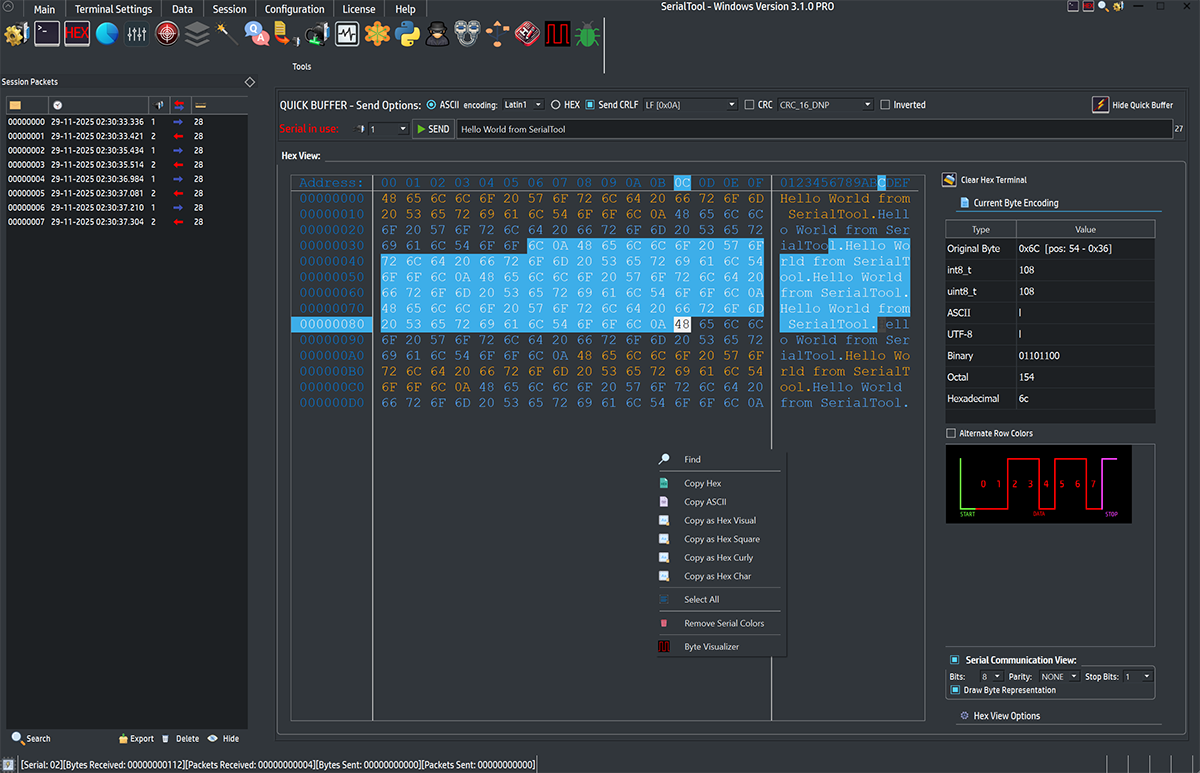Open the HEX view tool icon
1200x773 pixels.
tap(77, 34)
